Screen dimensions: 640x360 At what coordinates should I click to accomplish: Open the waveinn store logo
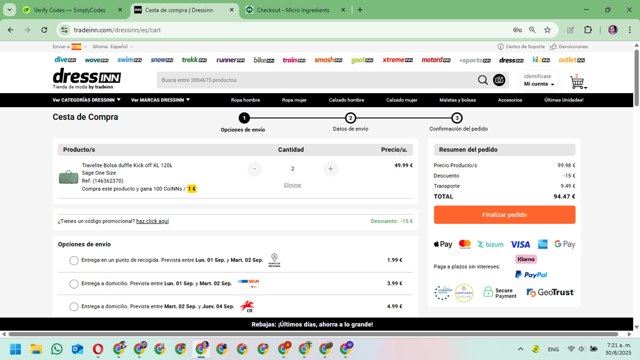pyautogui.click(x=97, y=60)
